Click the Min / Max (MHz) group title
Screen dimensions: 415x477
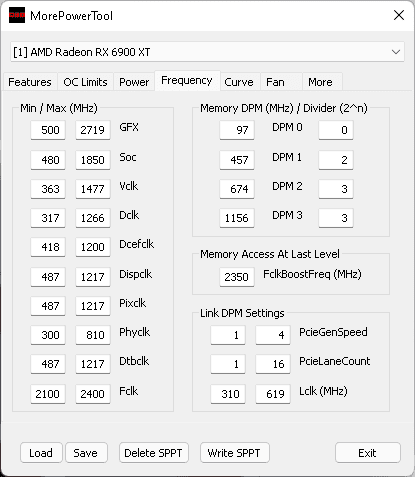point(59,108)
